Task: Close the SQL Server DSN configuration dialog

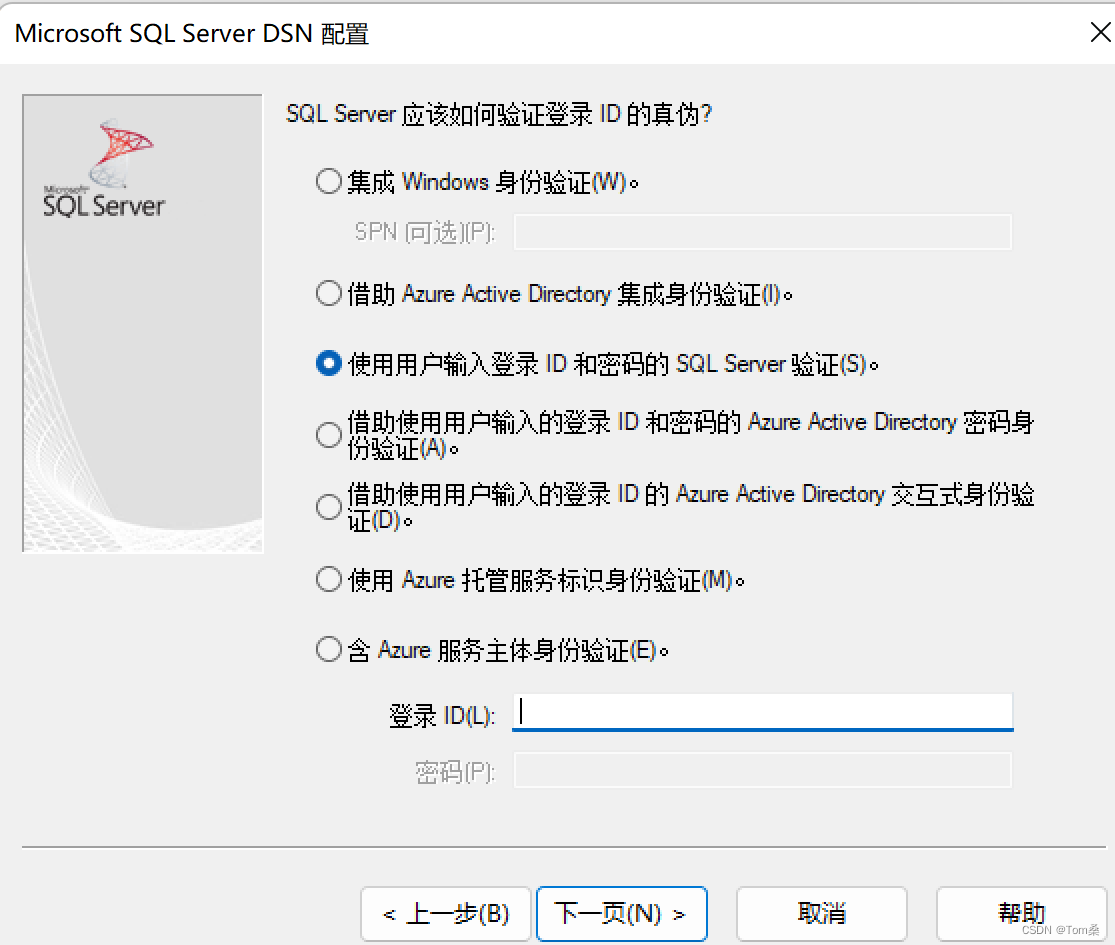Action: [1100, 32]
